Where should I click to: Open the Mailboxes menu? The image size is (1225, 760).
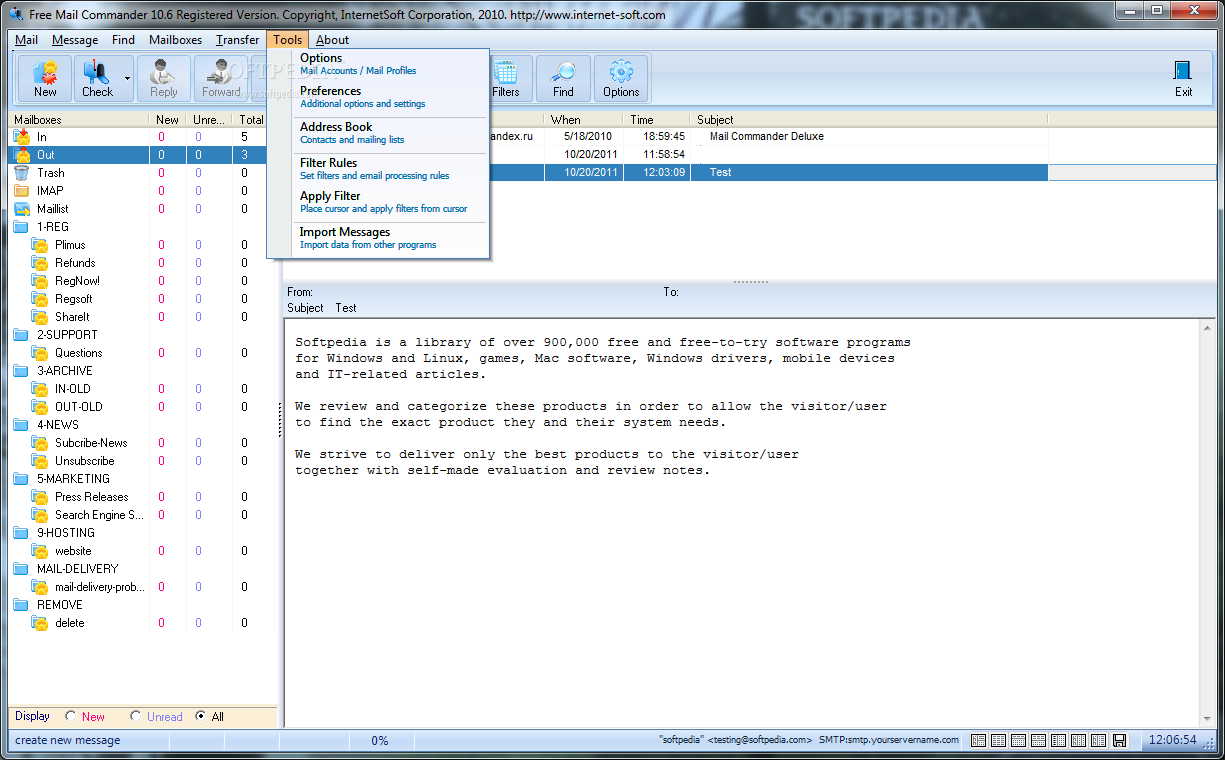click(x=175, y=40)
